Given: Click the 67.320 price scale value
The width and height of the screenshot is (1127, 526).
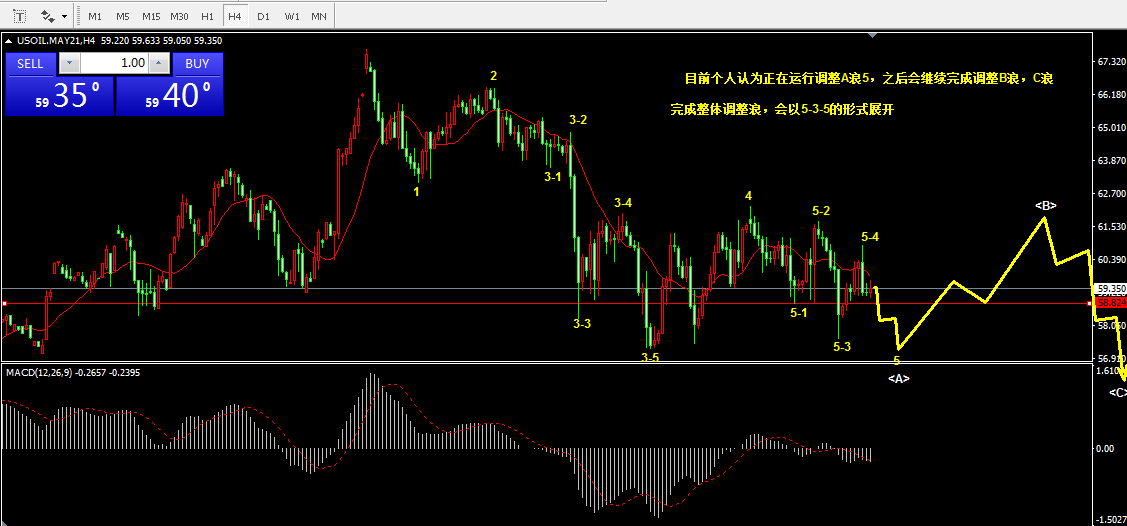Looking at the screenshot, I should click(1110, 63).
